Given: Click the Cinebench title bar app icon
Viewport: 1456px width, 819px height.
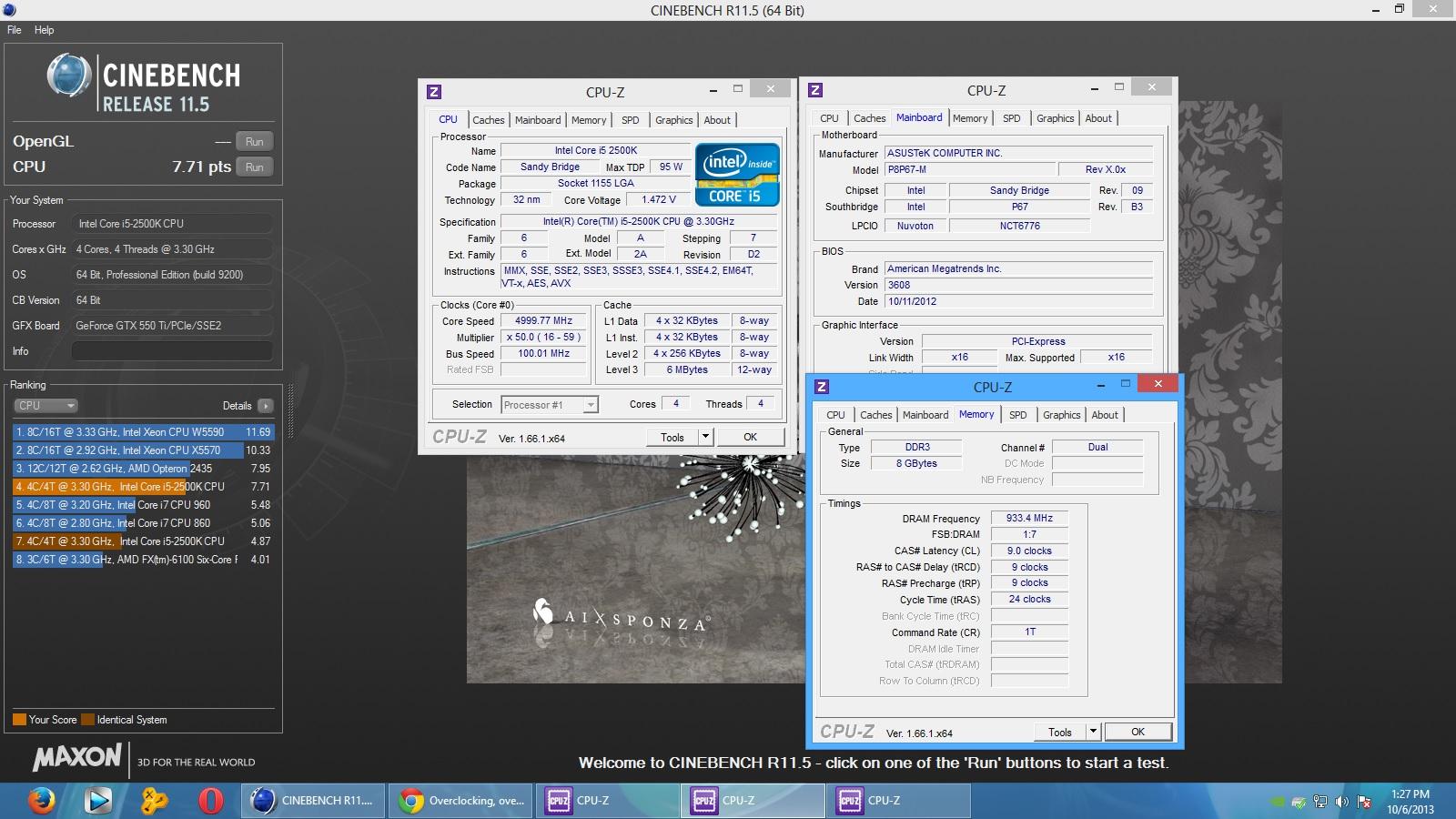Looking at the screenshot, I should pos(9,10).
